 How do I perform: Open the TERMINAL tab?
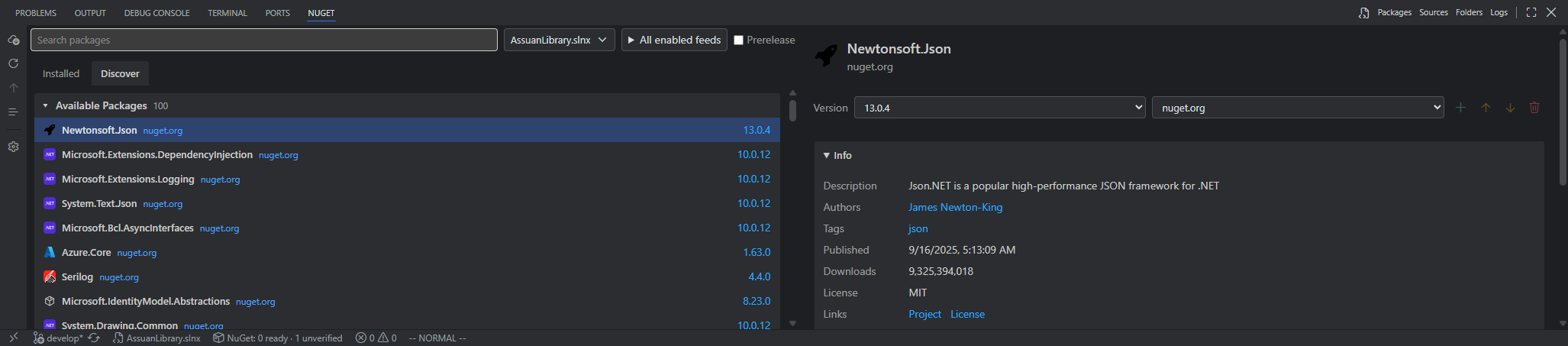(227, 13)
